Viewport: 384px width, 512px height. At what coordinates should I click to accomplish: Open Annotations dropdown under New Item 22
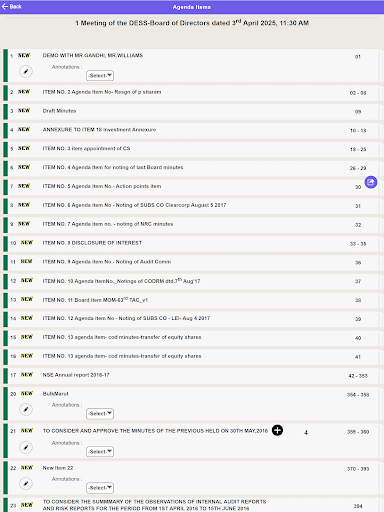pos(100,488)
